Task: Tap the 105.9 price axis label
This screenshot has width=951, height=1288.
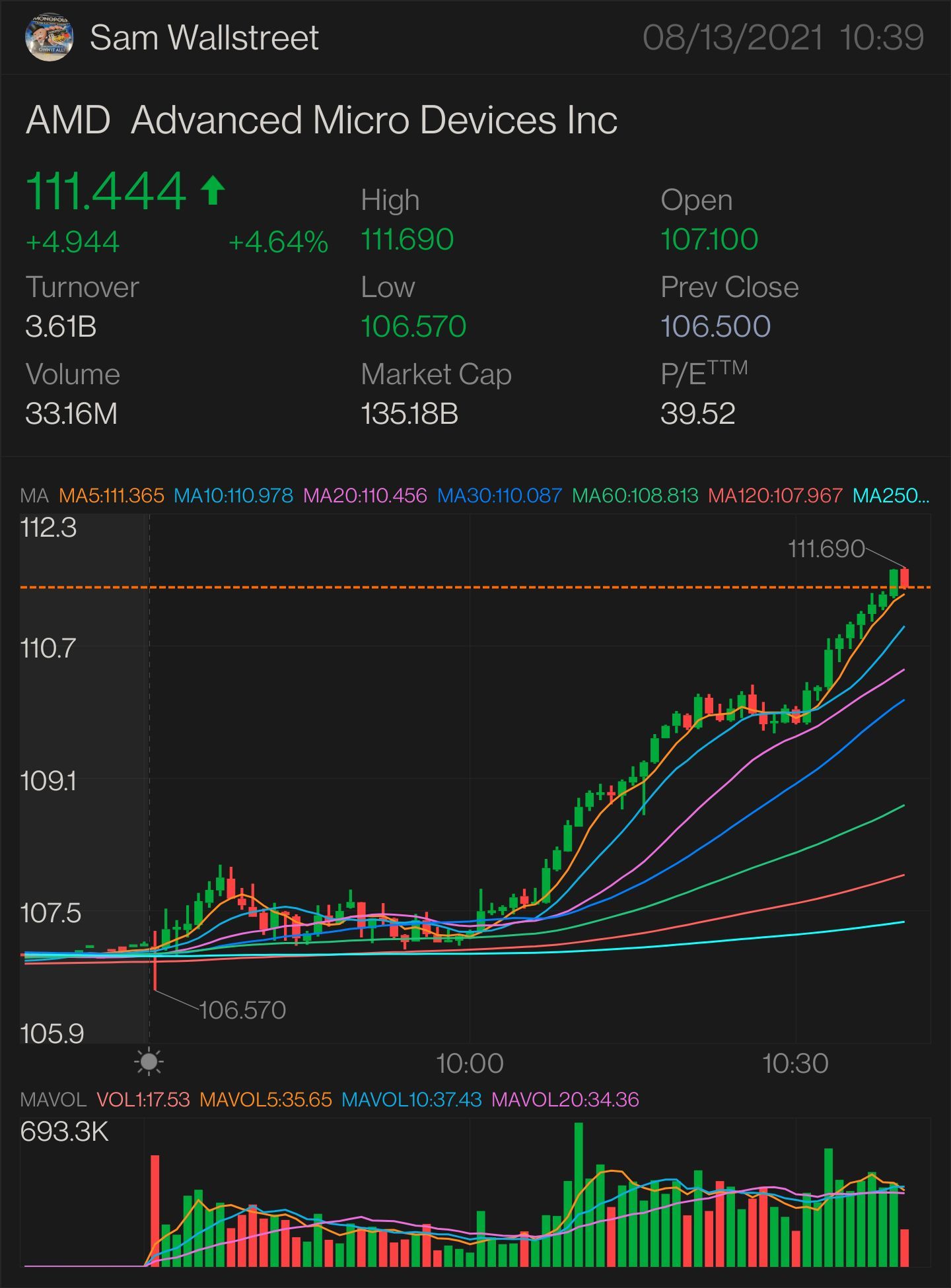Action: [x=52, y=1033]
